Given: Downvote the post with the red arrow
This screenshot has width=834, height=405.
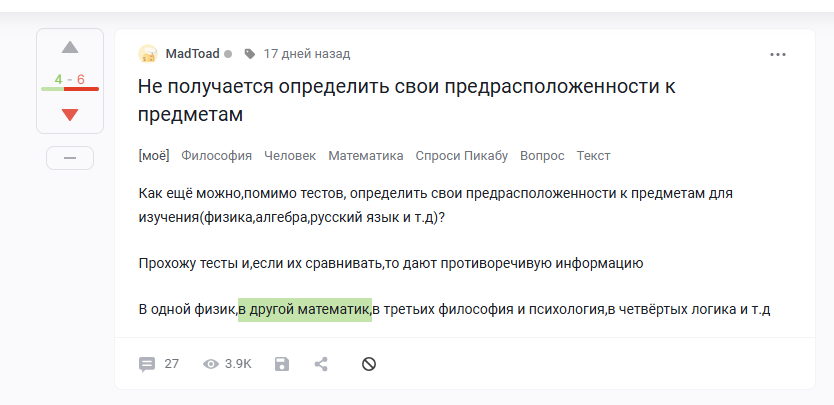Looking at the screenshot, I should click(x=70, y=115).
